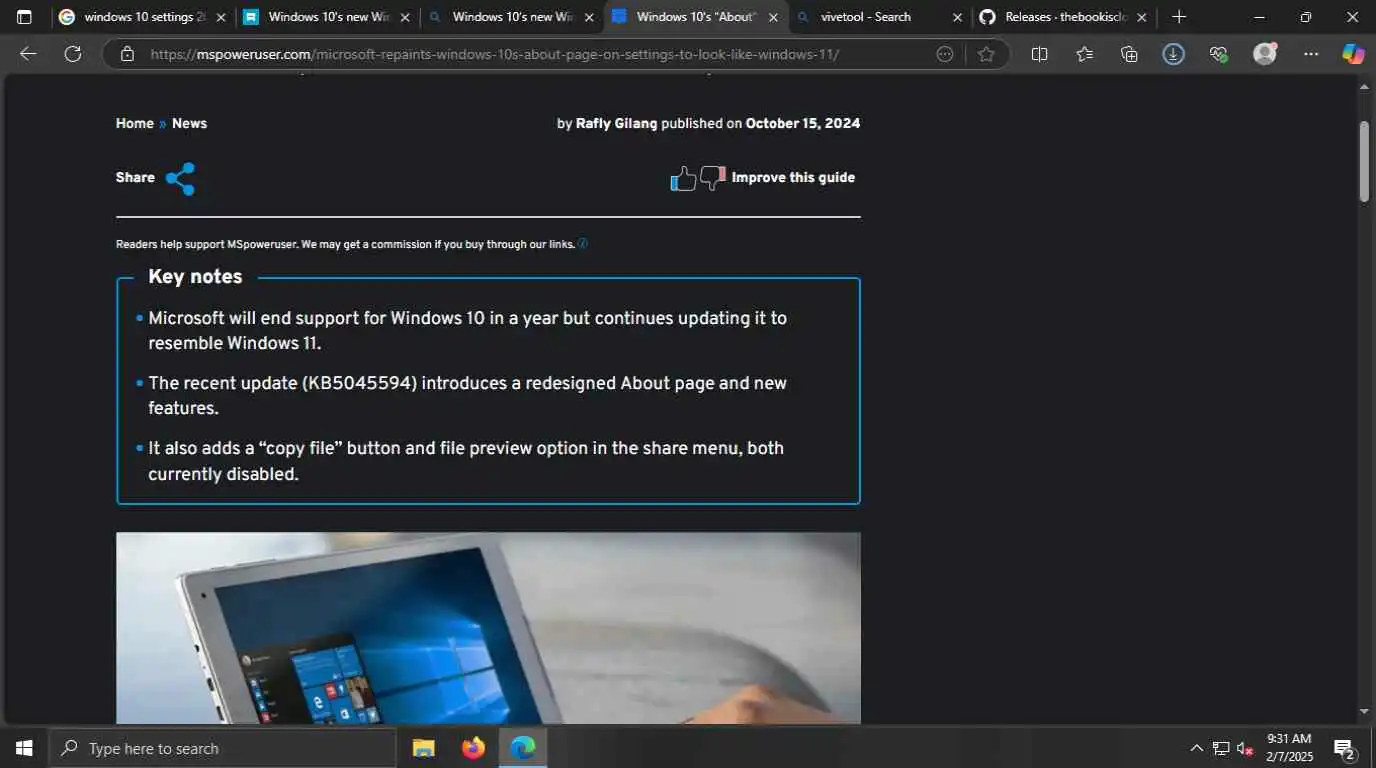This screenshot has height=768, width=1376.
Task: Launch Firefox from the taskbar
Action: click(x=473, y=748)
